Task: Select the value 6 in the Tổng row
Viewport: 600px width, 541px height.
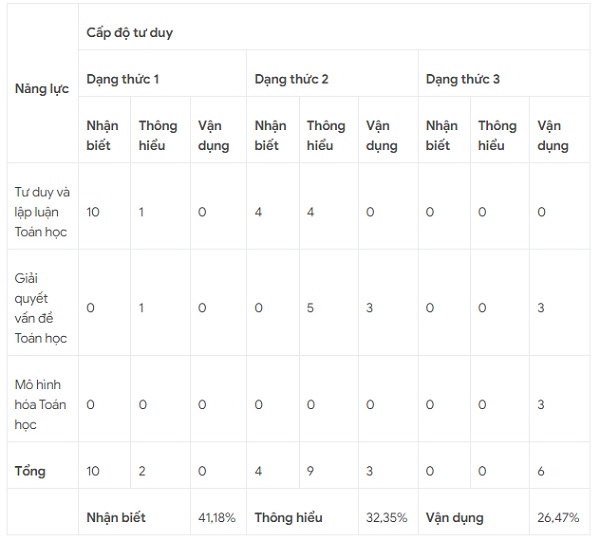Action: (541, 470)
